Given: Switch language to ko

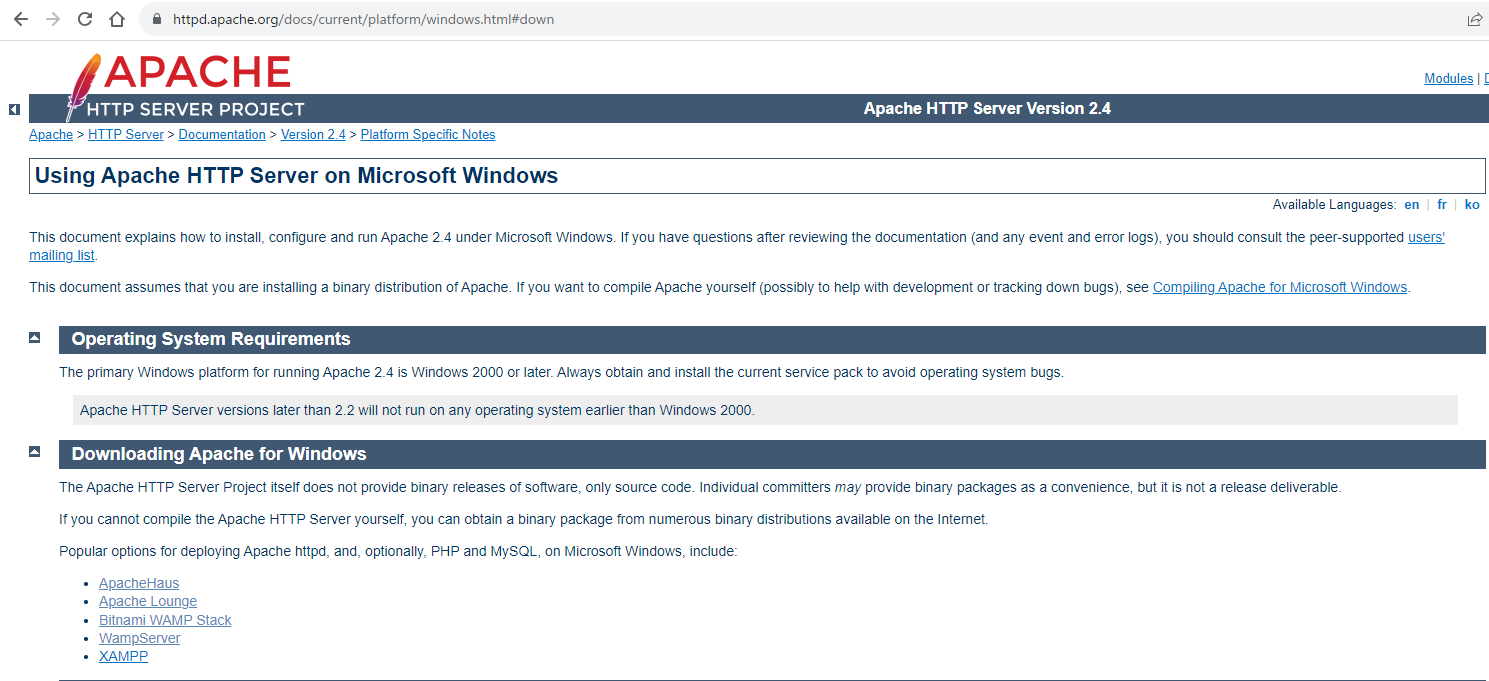Looking at the screenshot, I should (x=1472, y=204).
